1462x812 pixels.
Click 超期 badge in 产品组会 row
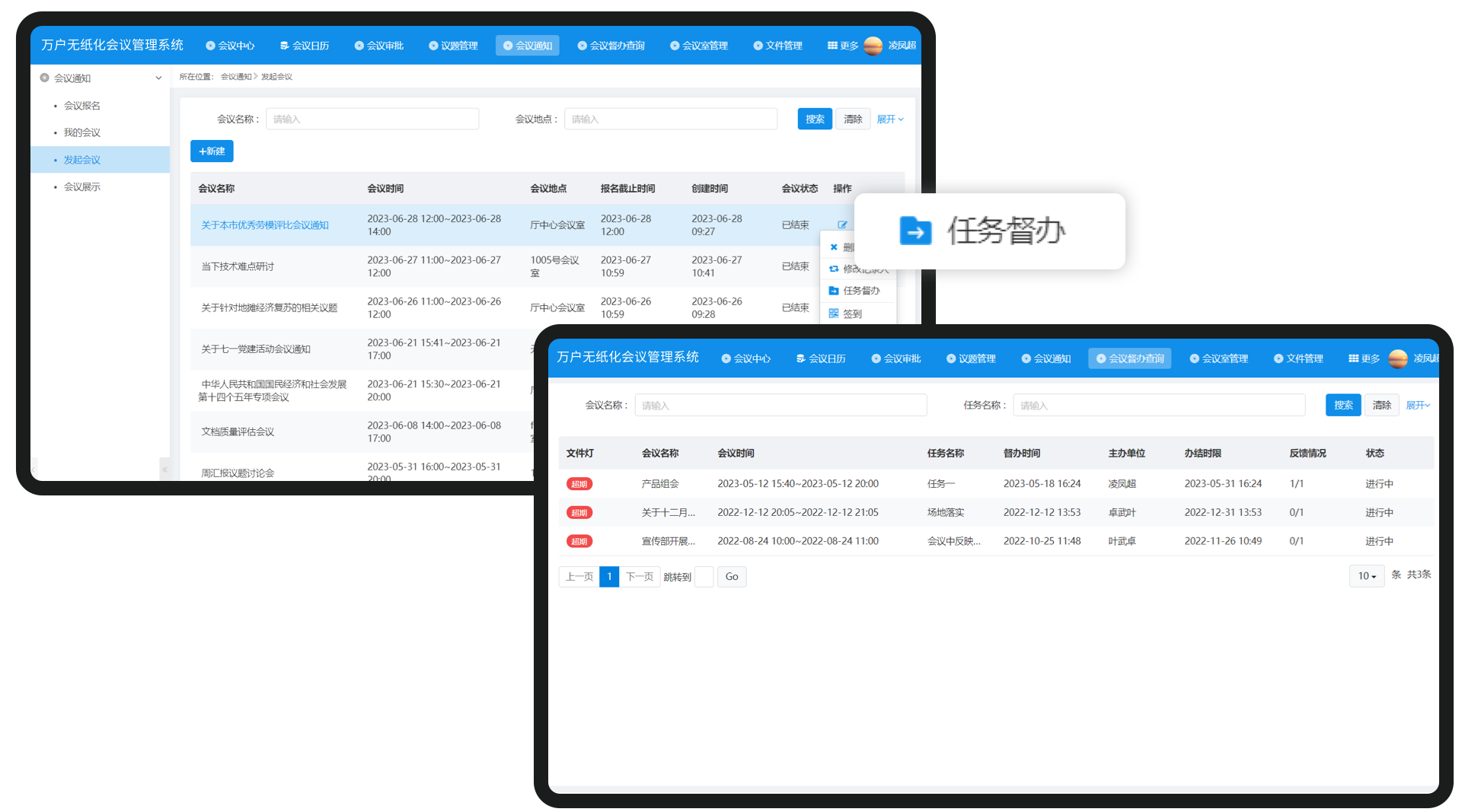coord(579,484)
